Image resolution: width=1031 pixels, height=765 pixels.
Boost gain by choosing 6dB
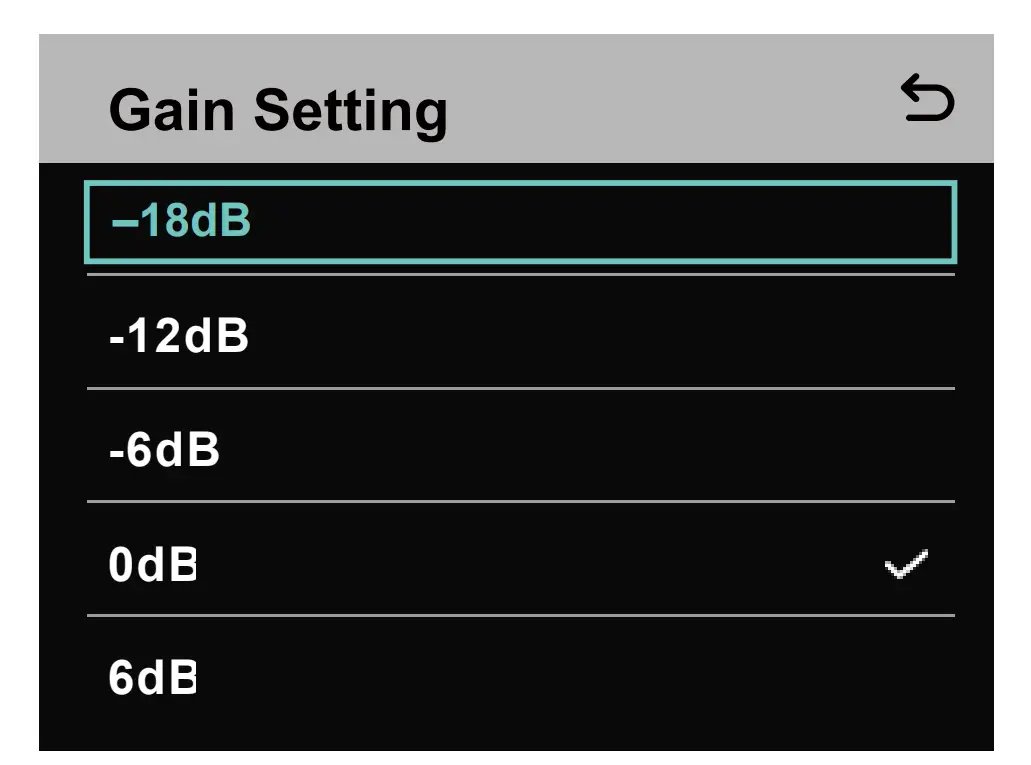coord(520,680)
